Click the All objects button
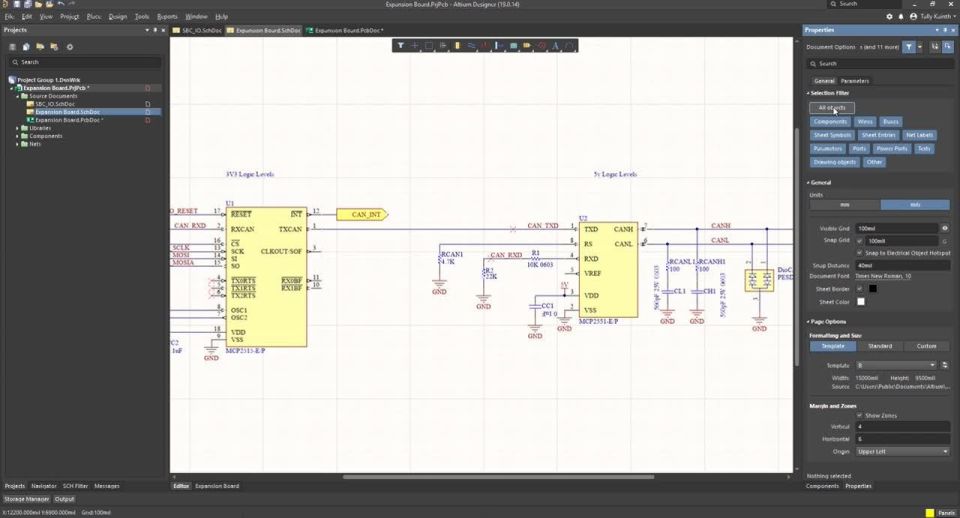The width and height of the screenshot is (960, 518). 831,108
